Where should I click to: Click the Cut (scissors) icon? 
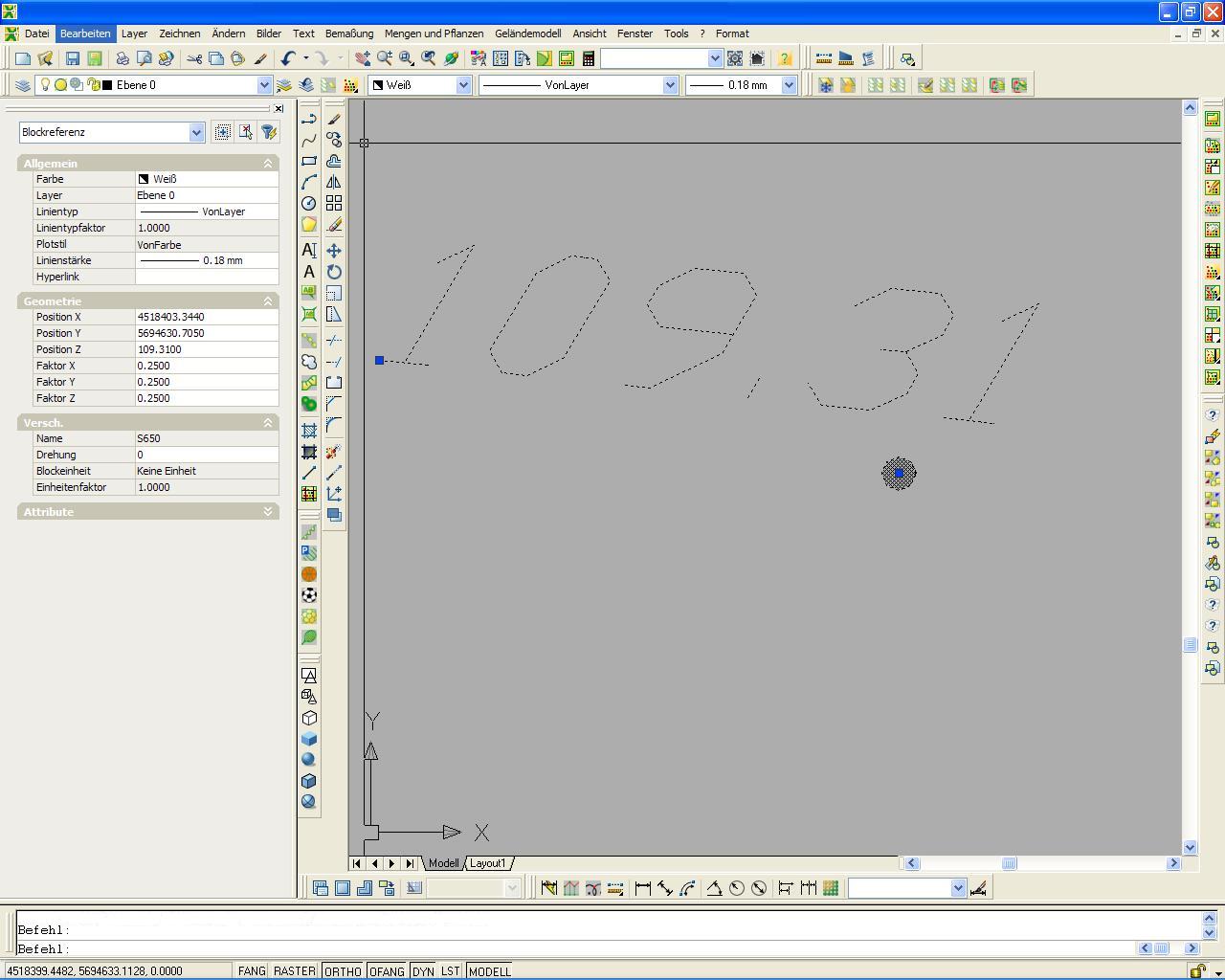[194, 58]
